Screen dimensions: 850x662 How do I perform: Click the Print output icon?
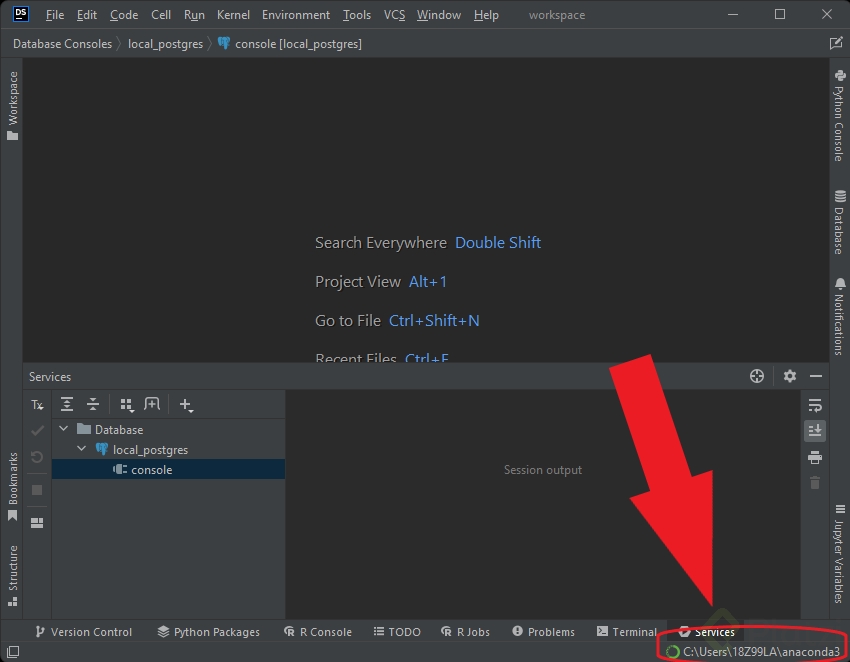tap(815, 457)
